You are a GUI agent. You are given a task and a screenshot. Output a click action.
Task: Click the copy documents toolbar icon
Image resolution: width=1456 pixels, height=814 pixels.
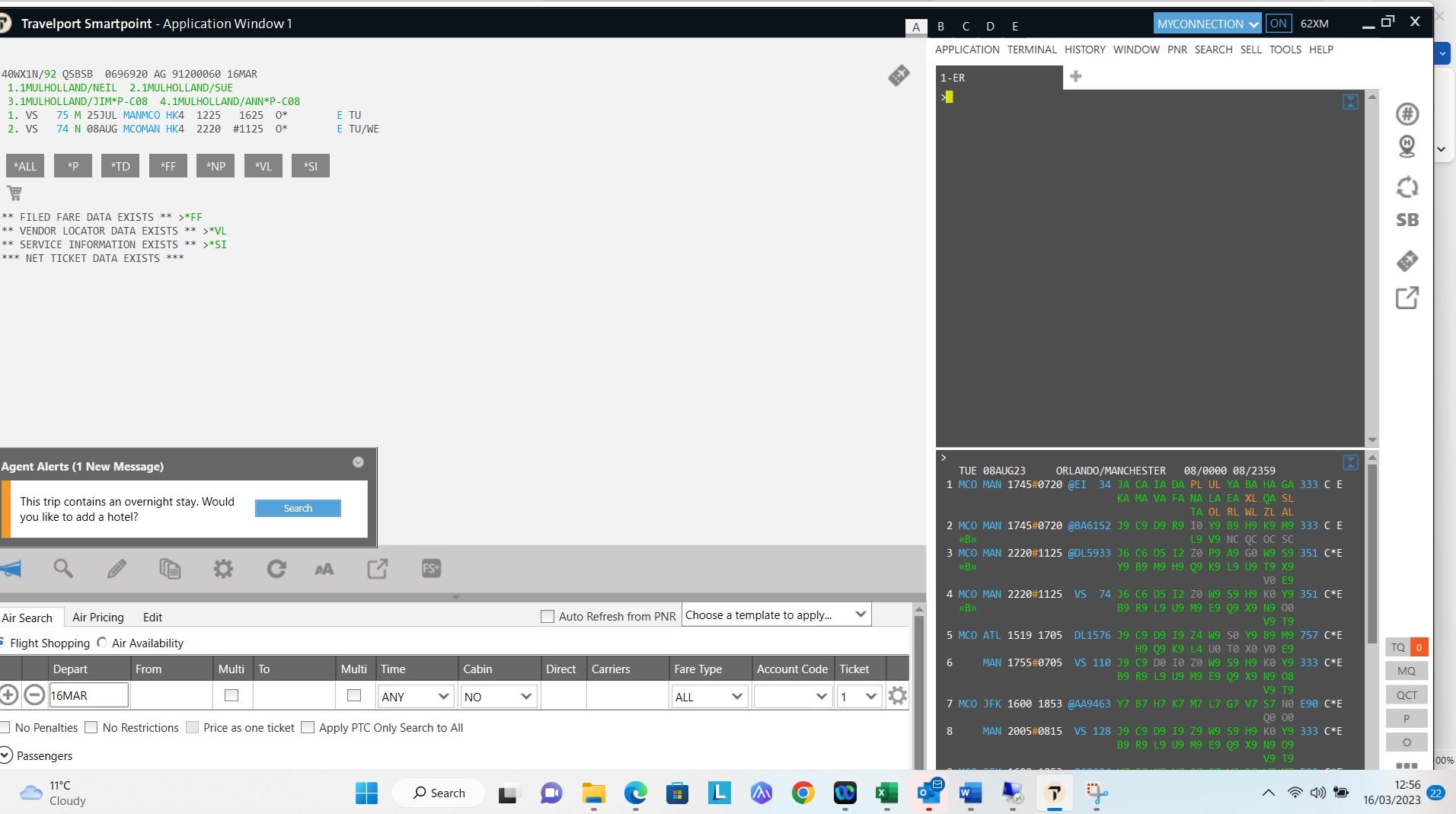(170, 569)
